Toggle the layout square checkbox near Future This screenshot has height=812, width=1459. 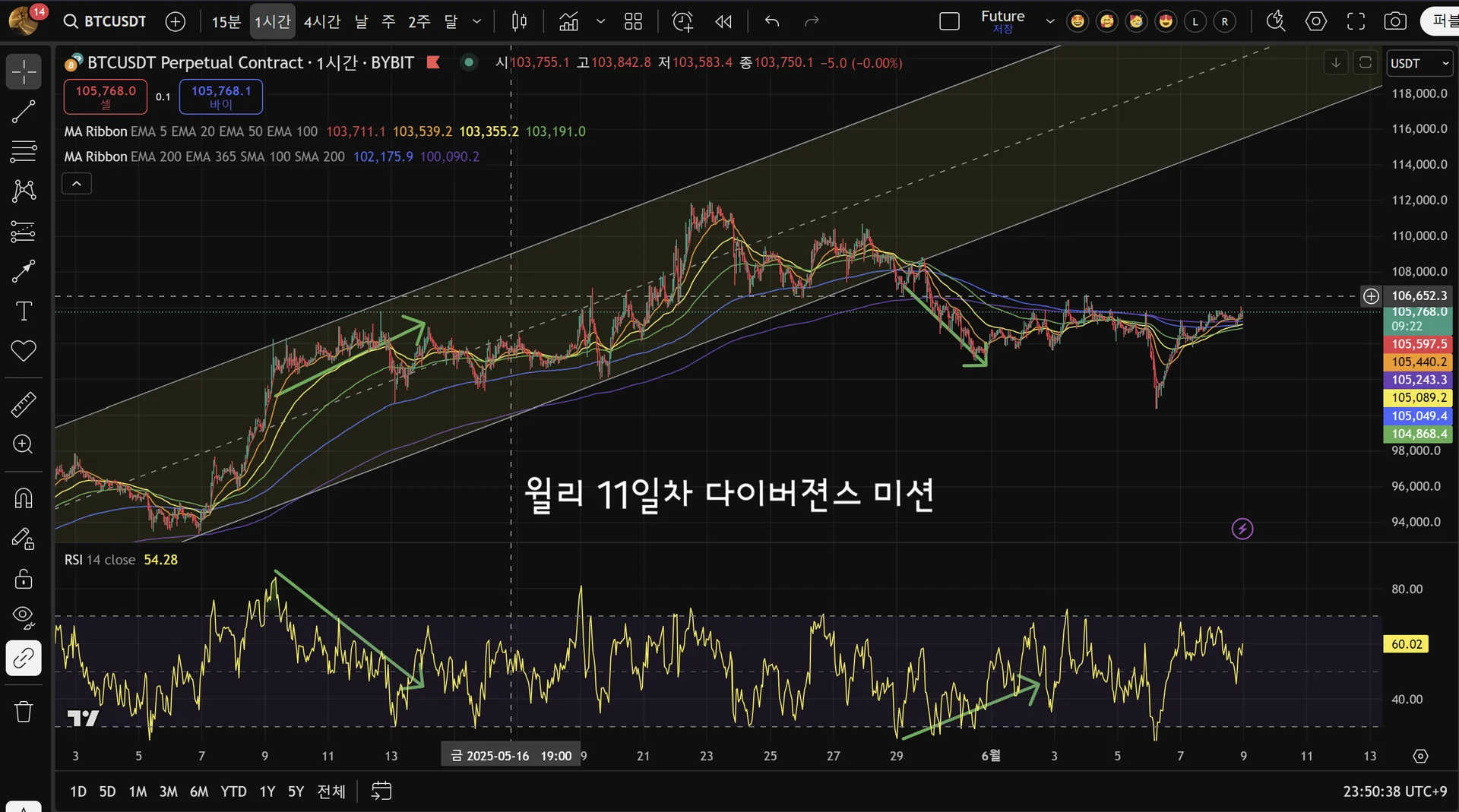coord(949,21)
